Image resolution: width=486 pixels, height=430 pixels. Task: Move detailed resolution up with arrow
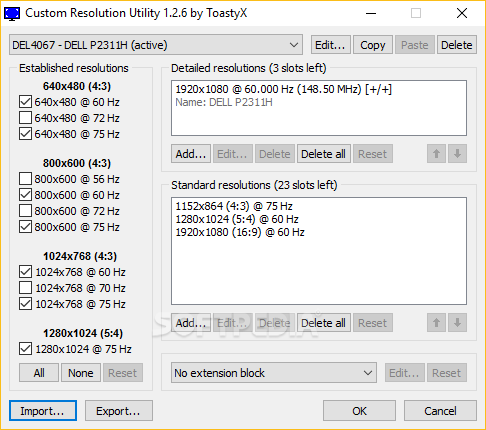(x=436, y=154)
